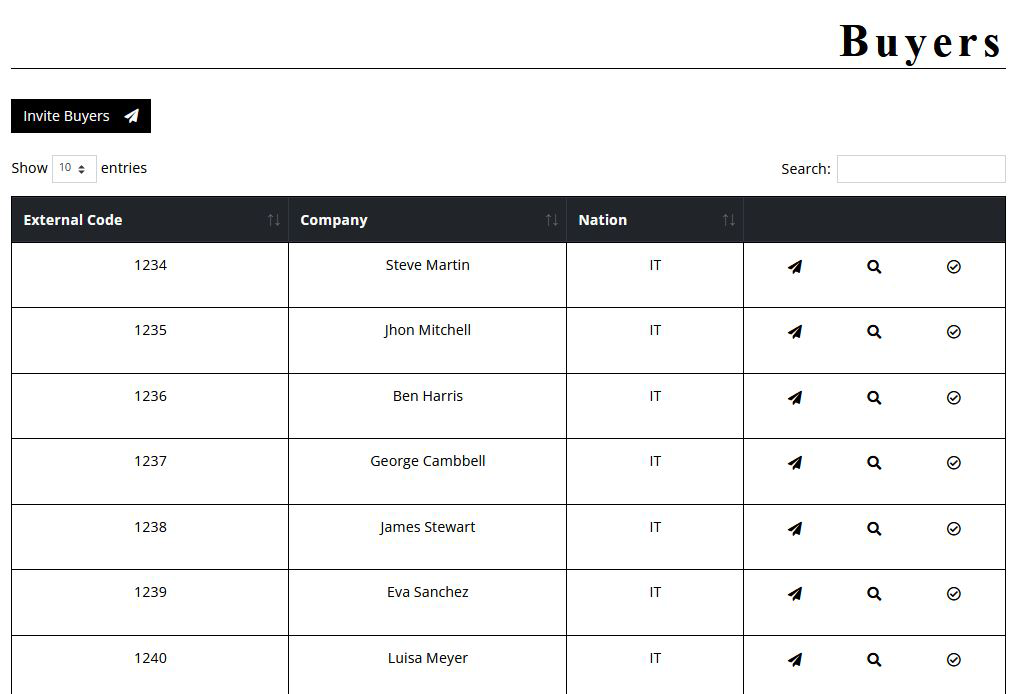Viewport: 1010px width, 694px height.
Task: Click the James Stewart company cell
Action: coord(427,527)
